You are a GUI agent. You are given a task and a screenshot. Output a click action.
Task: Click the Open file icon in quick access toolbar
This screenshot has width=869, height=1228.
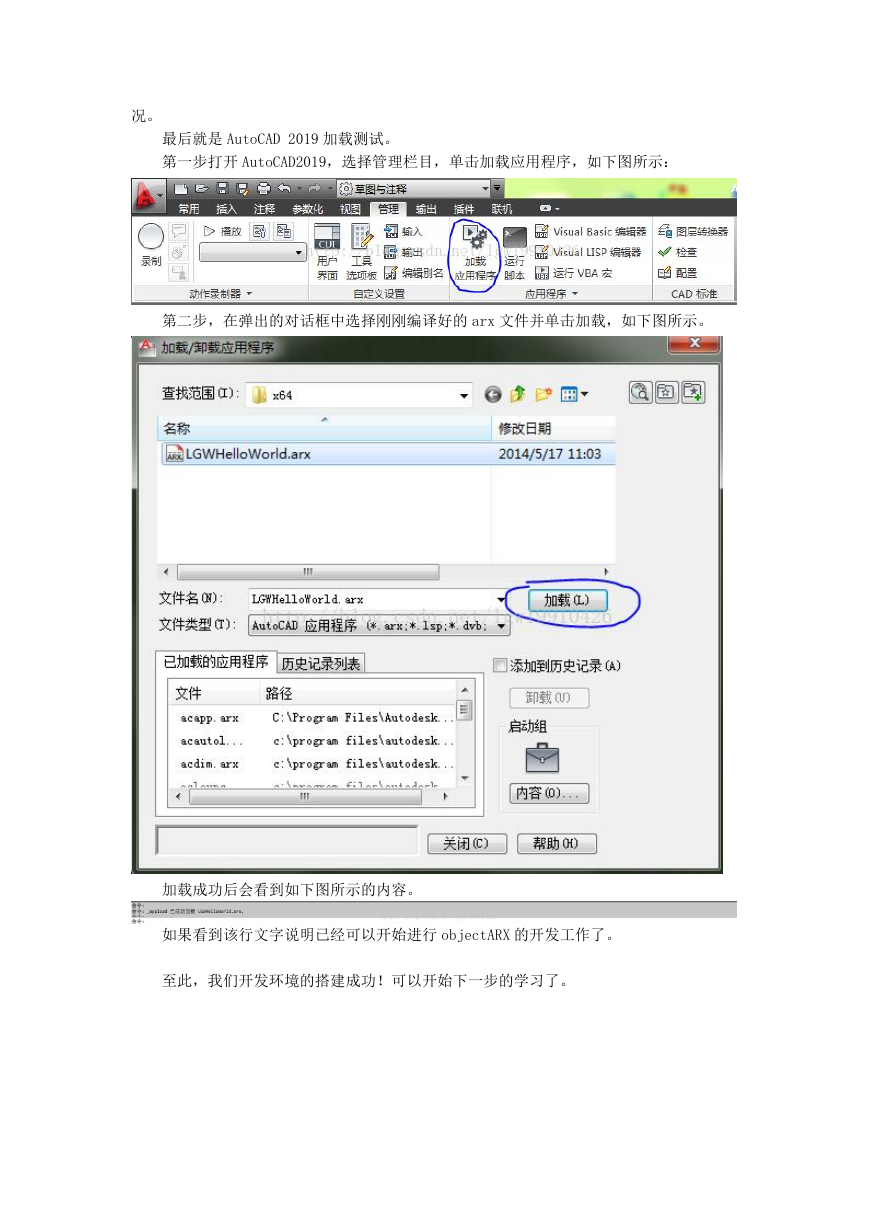pyautogui.click(x=201, y=188)
